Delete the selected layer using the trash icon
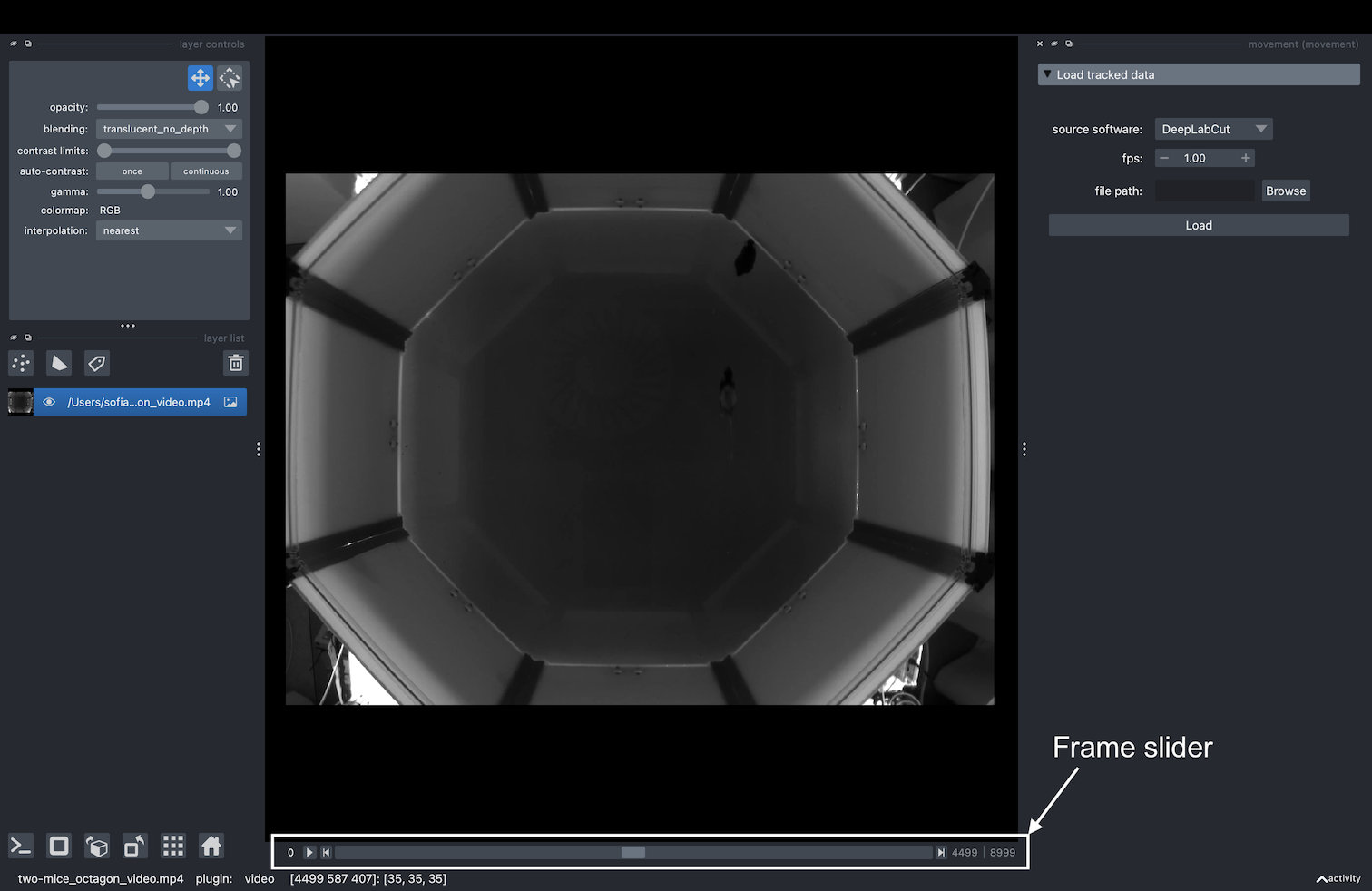The height and width of the screenshot is (891, 1372). pos(235,363)
